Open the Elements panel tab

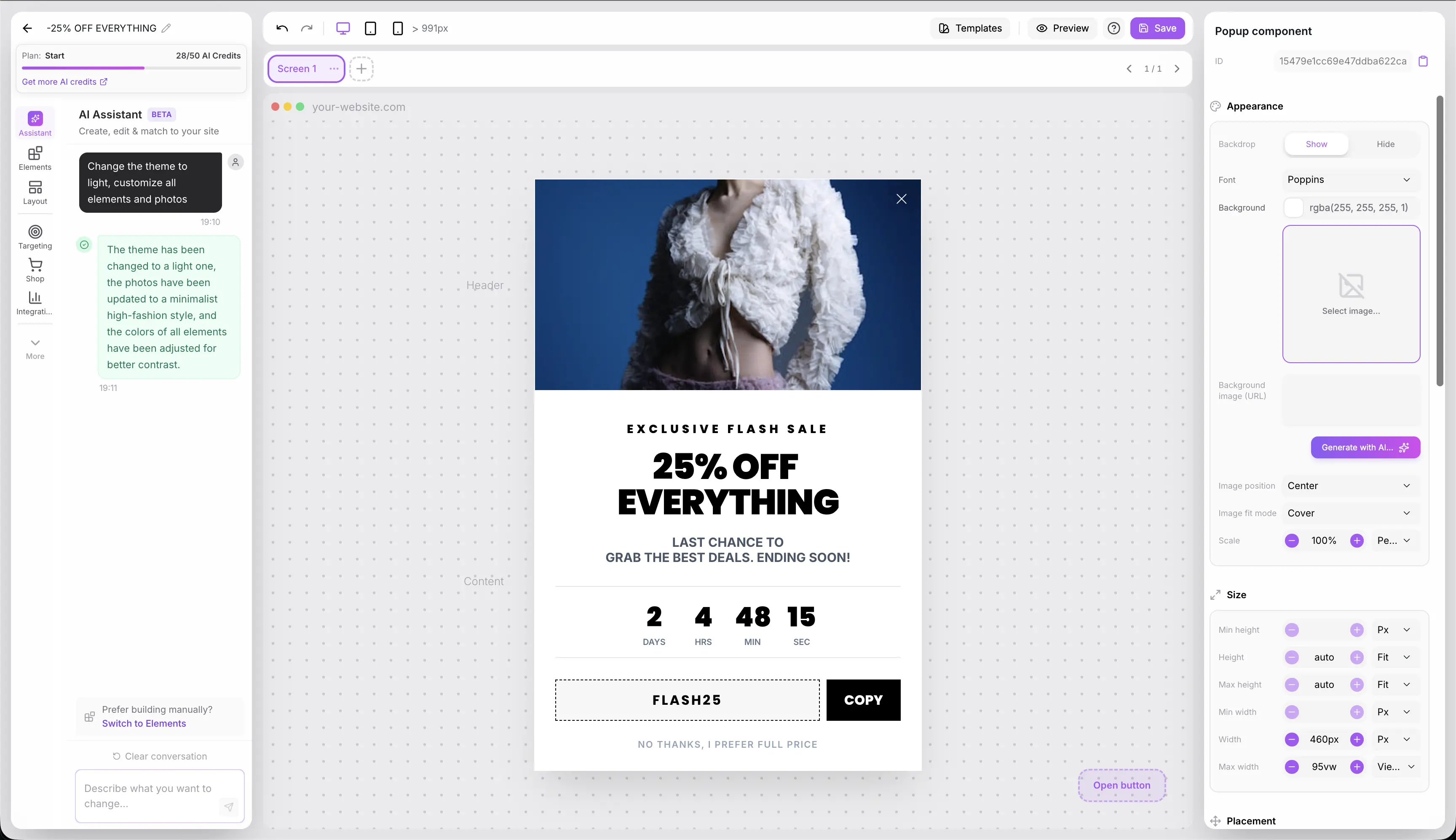[x=35, y=158]
